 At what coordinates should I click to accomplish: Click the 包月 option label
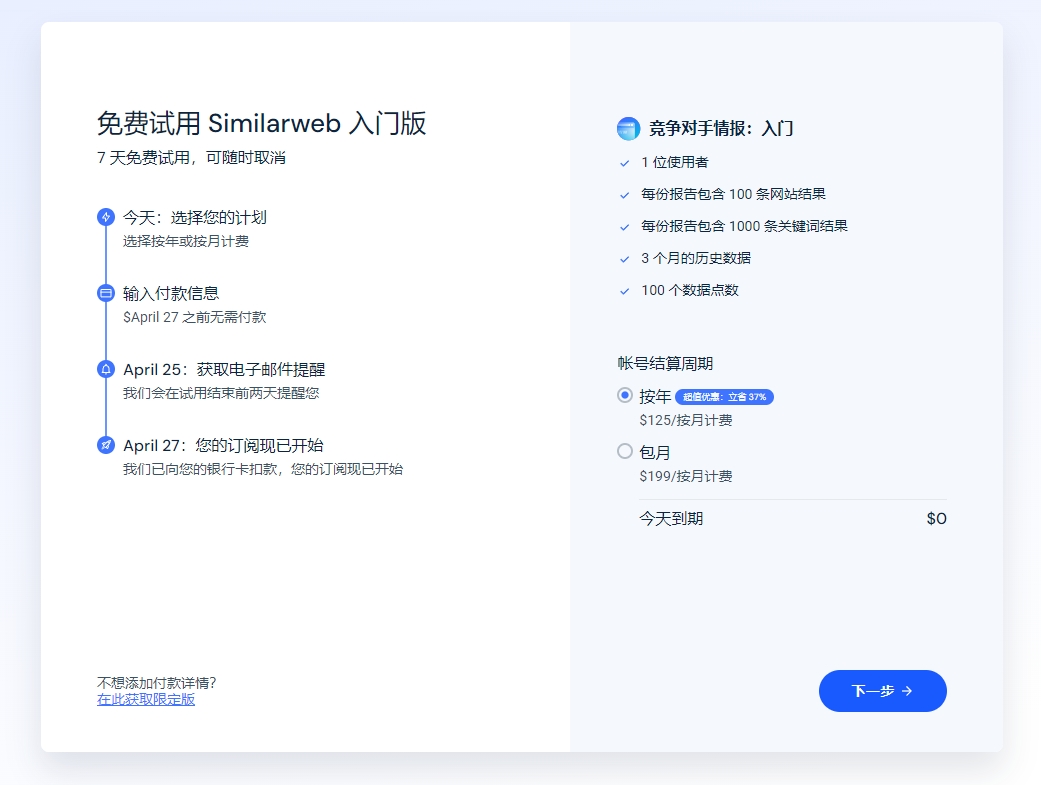click(x=655, y=452)
